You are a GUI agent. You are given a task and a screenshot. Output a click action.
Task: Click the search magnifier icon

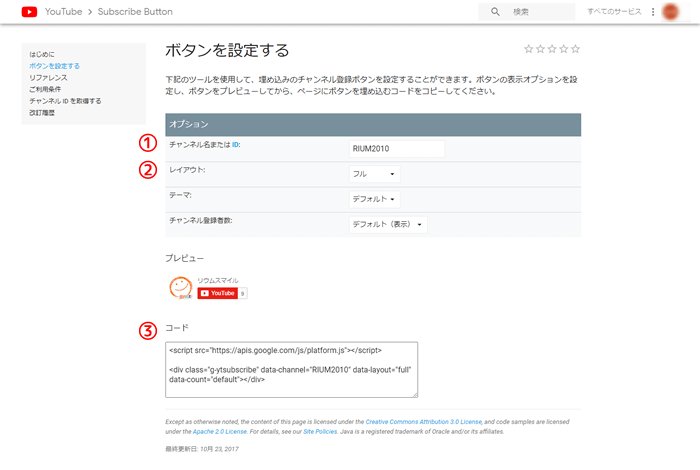click(495, 12)
